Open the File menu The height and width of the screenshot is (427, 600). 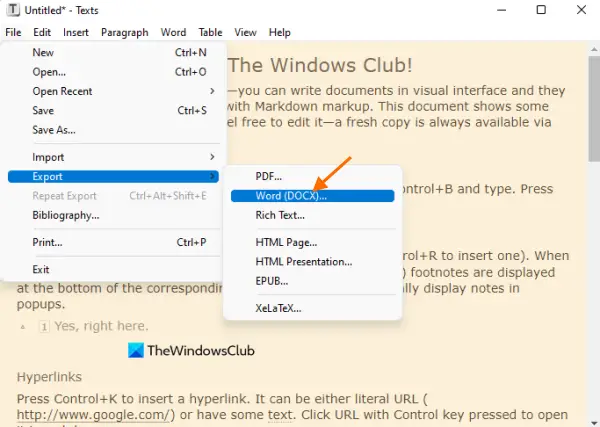tap(13, 33)
